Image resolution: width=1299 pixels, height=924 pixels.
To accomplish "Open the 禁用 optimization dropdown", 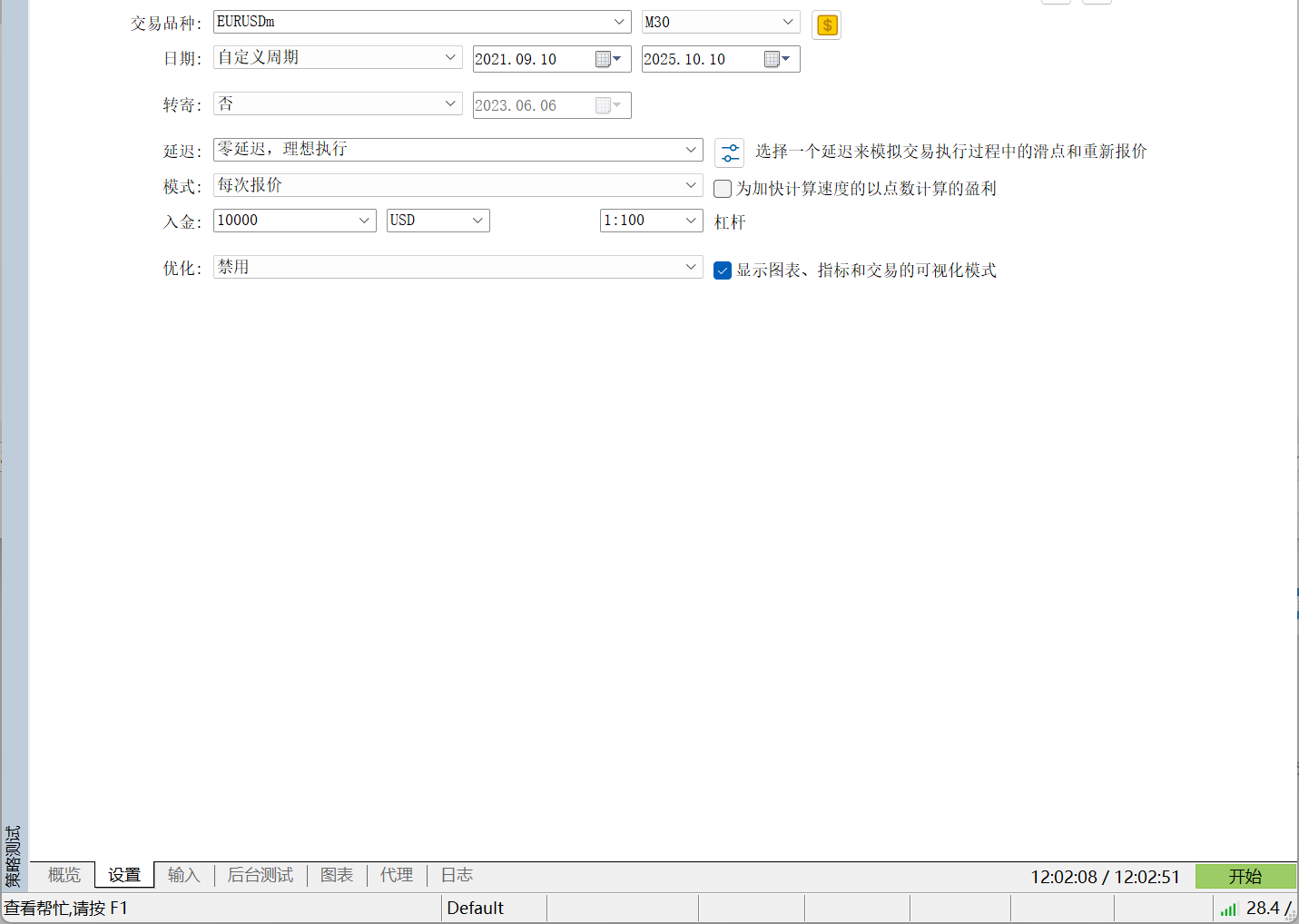I will (691, 266).
